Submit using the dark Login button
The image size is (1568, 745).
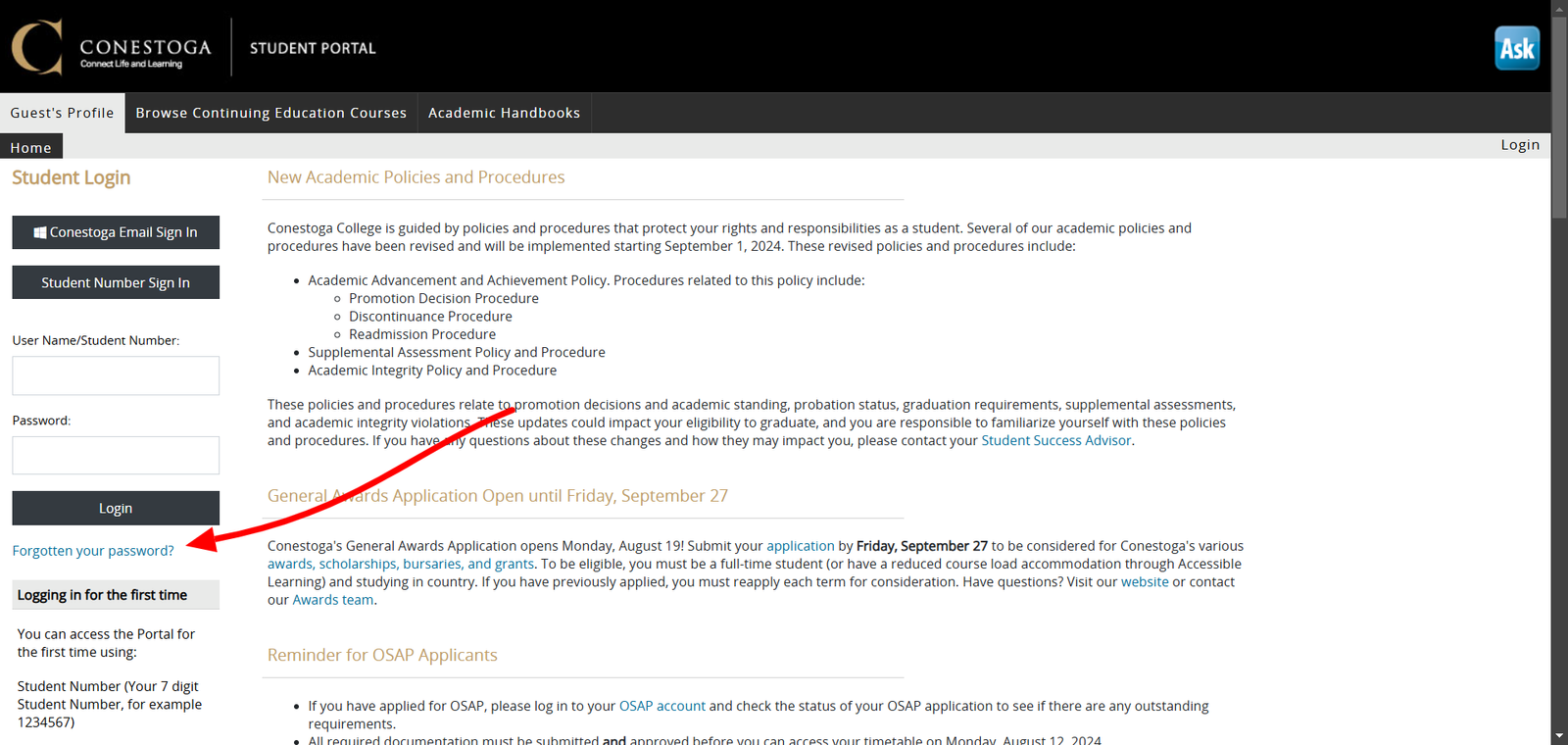116,508
